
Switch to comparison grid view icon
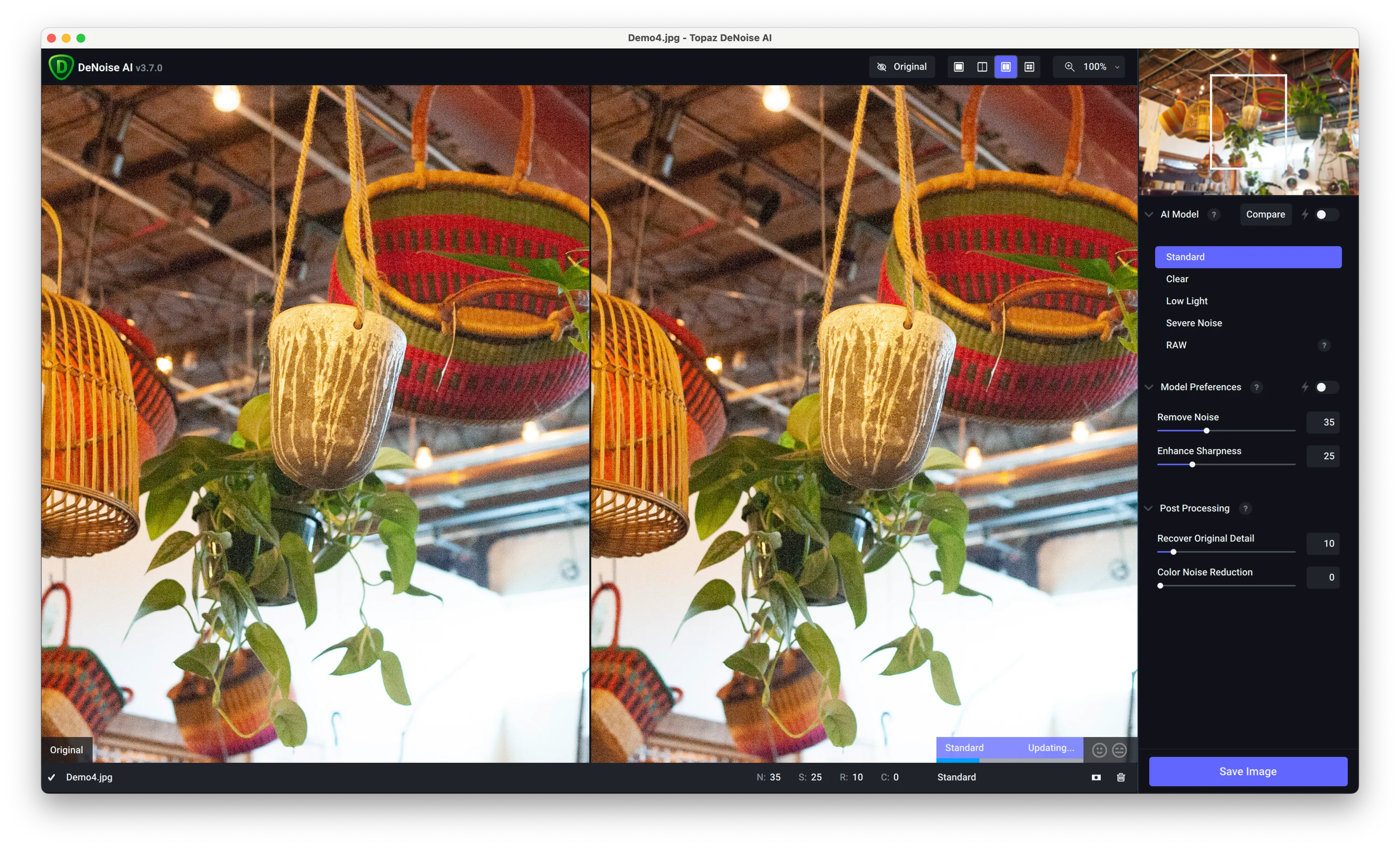(1029, 67)
